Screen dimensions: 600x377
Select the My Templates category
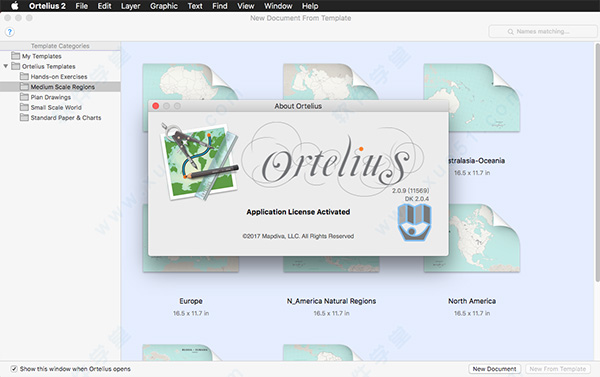(x=60, y=56)
